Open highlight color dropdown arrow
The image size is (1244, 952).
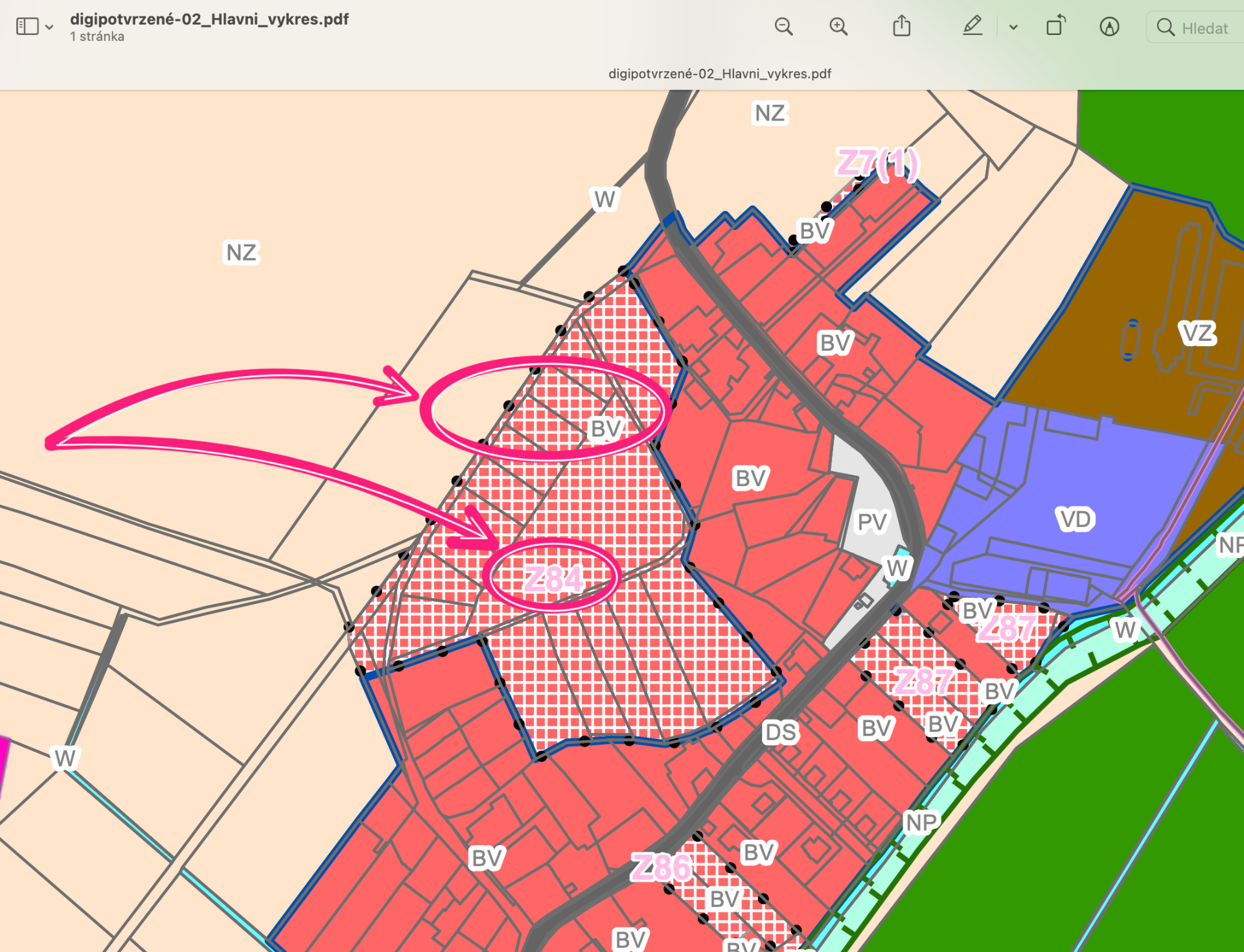click(1013, 27)
